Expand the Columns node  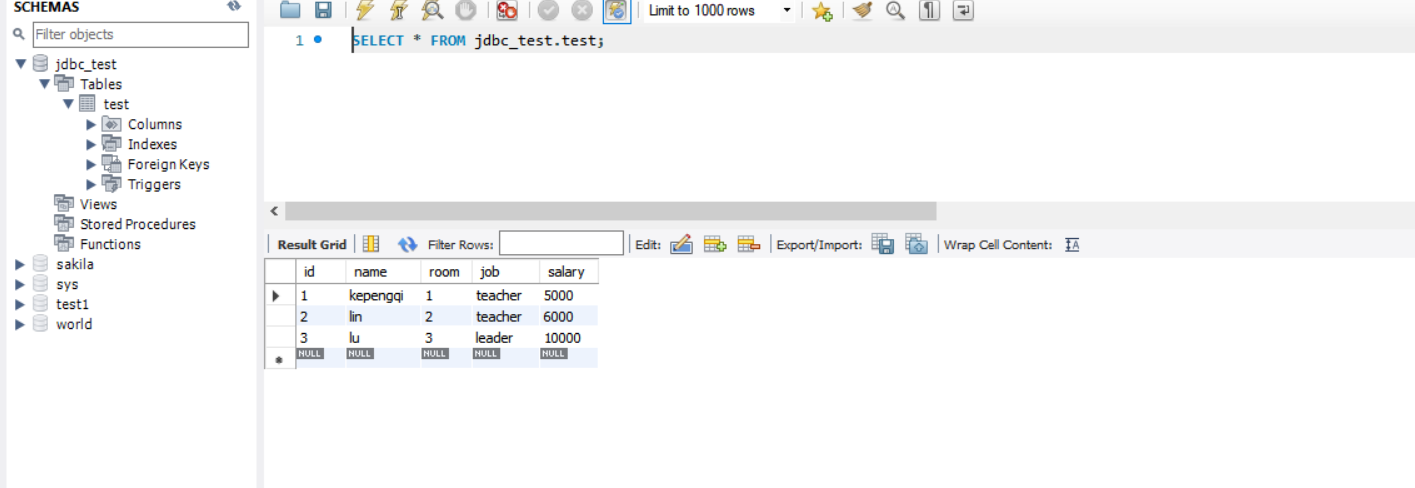coord(91,124)
